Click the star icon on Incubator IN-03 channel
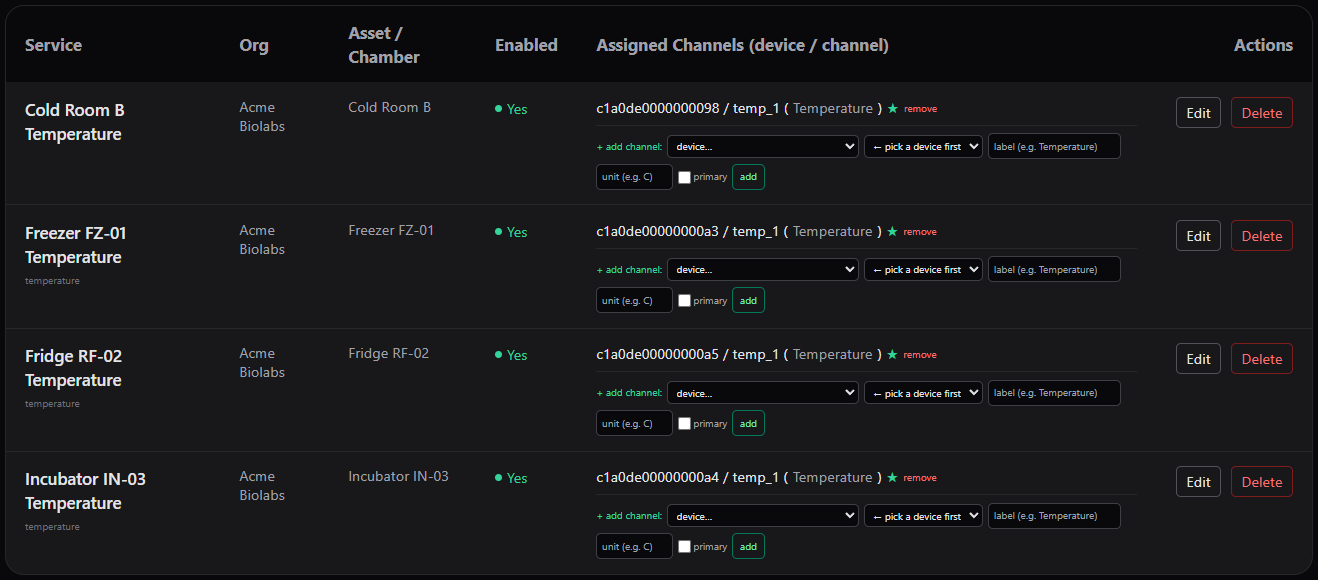1318x580 pixels. tap(893, 477)
